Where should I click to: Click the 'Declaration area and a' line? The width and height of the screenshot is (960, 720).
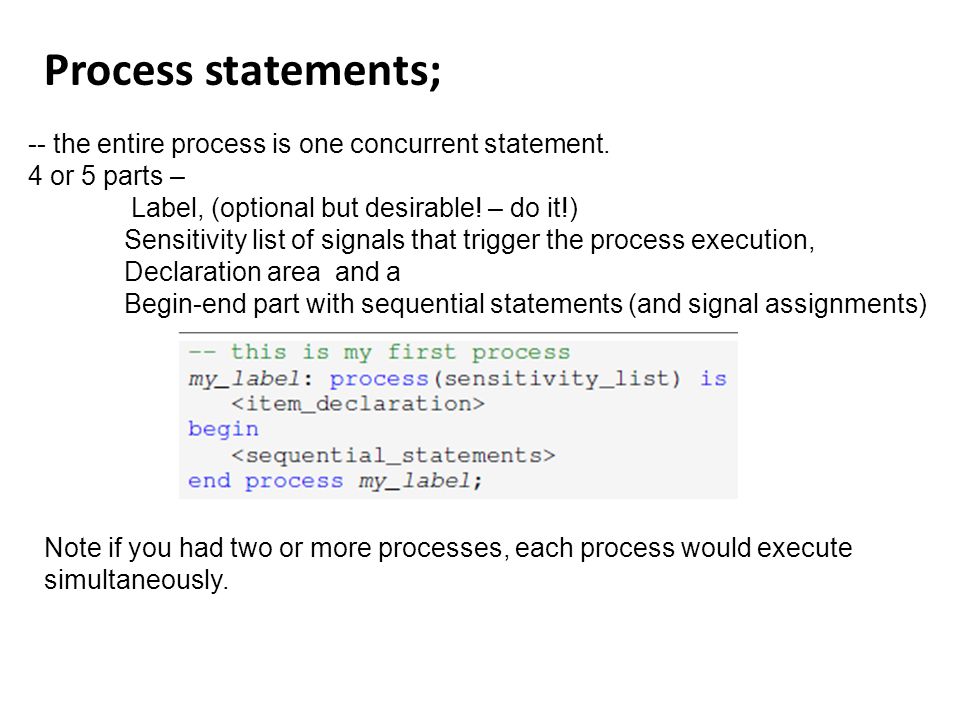point(262,272)
